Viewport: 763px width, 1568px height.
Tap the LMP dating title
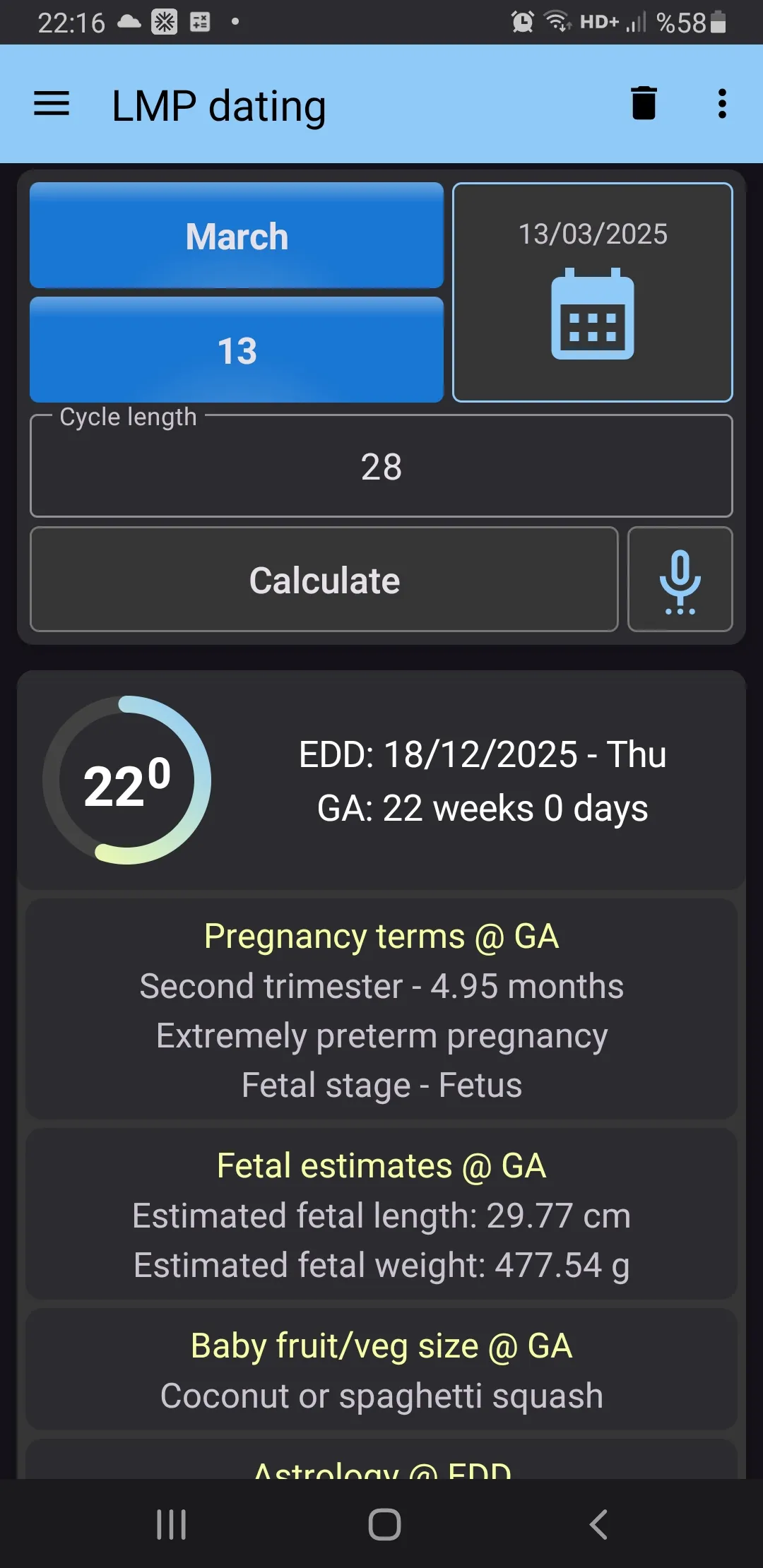(219, 106)
